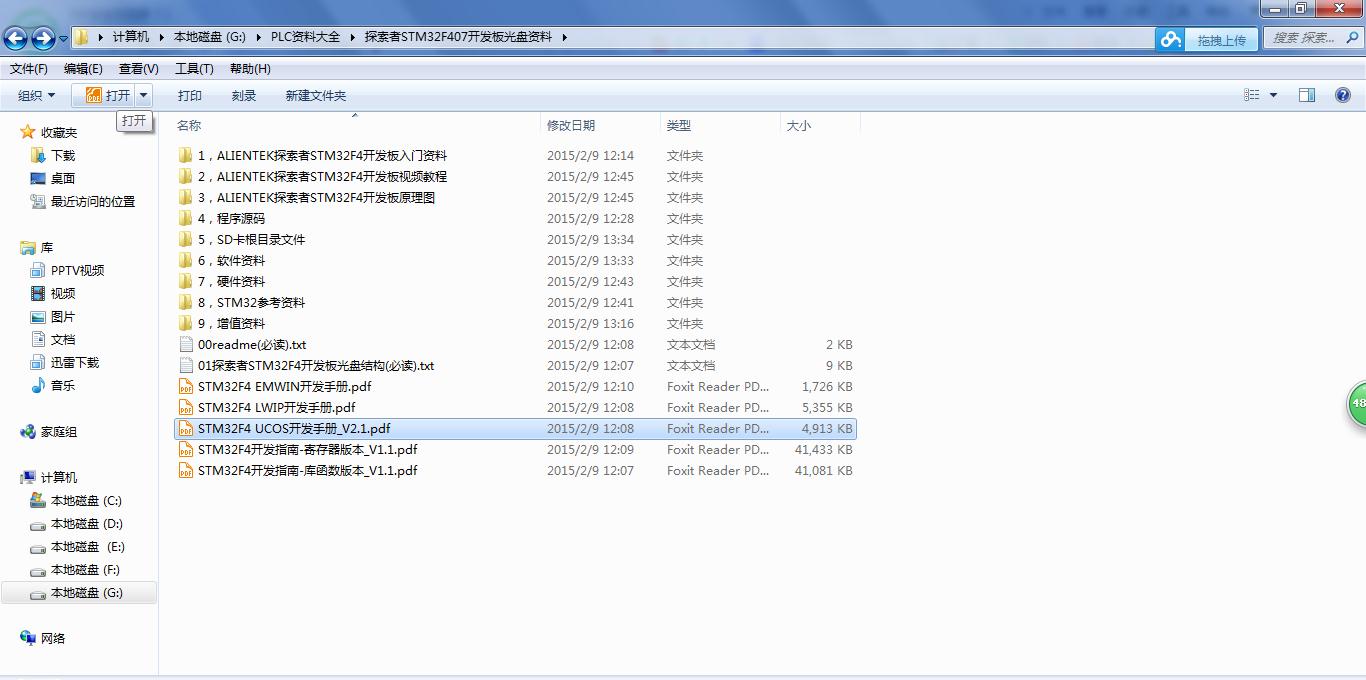The width and height of the screenshot is (1366, 680).
Task: Open the 帮助(H) menu
Action: coord(250,69)
